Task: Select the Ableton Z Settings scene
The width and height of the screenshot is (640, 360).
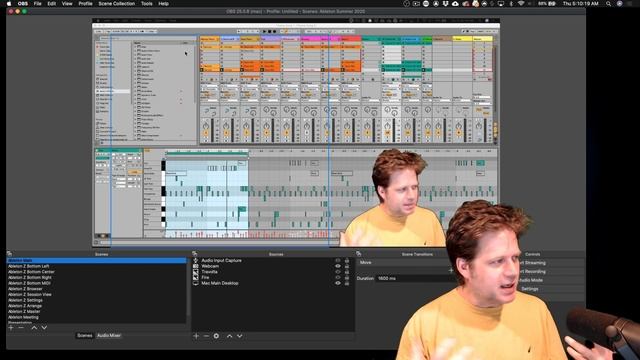Action: [97, 300]
